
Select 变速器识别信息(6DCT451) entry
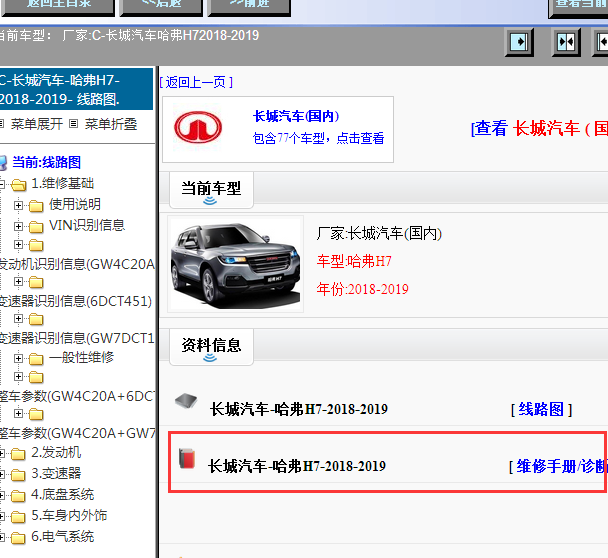pos(76,301)
